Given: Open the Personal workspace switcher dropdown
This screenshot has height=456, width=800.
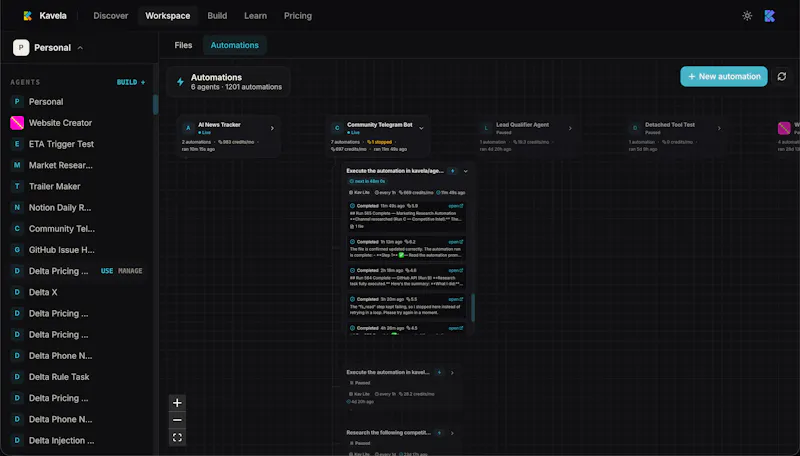Looking at the screenshot, I should [x=48, y=47].
